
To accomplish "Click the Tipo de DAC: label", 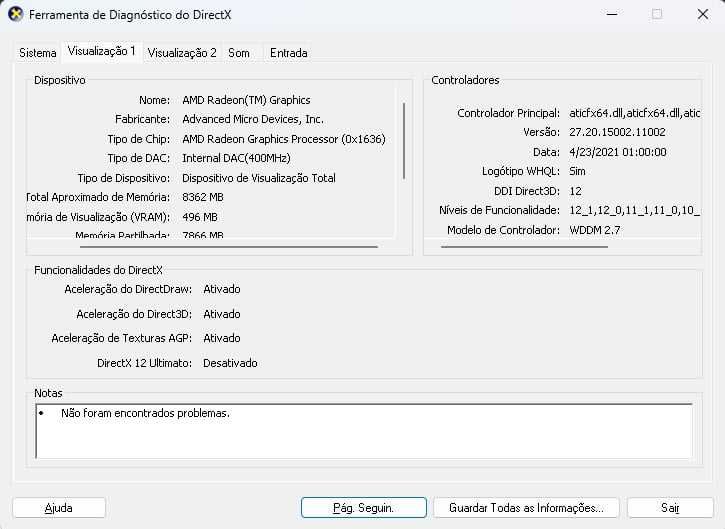I will (x=139, y=158).
